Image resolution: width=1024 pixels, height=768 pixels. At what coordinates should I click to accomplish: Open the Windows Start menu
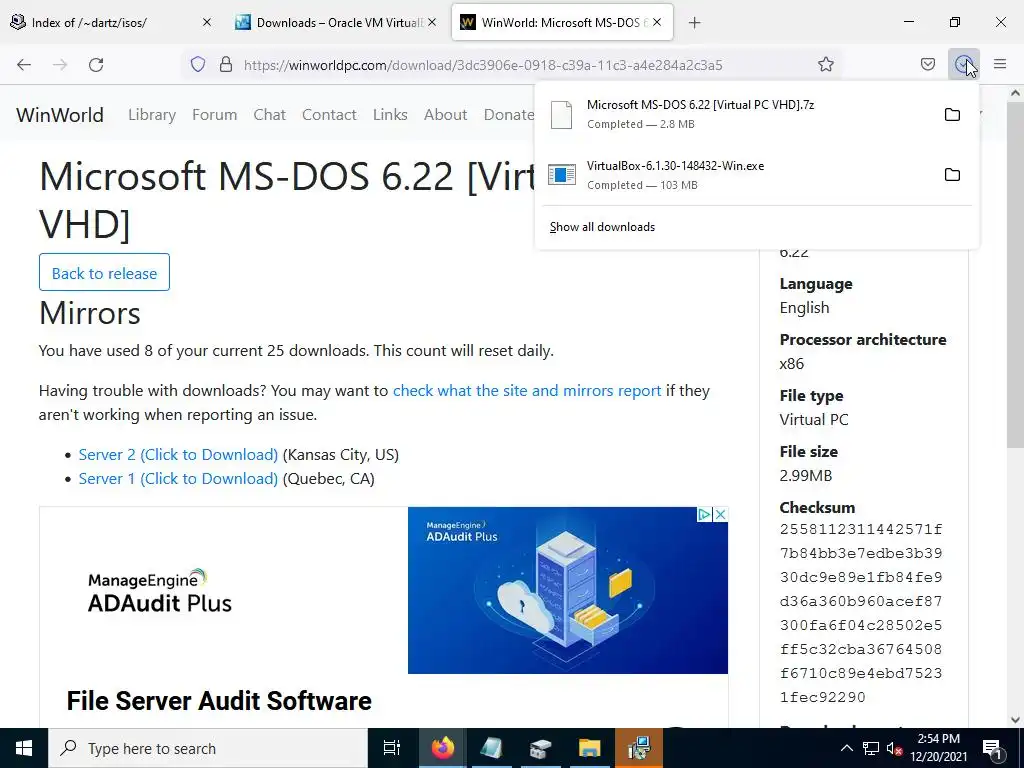24,748
